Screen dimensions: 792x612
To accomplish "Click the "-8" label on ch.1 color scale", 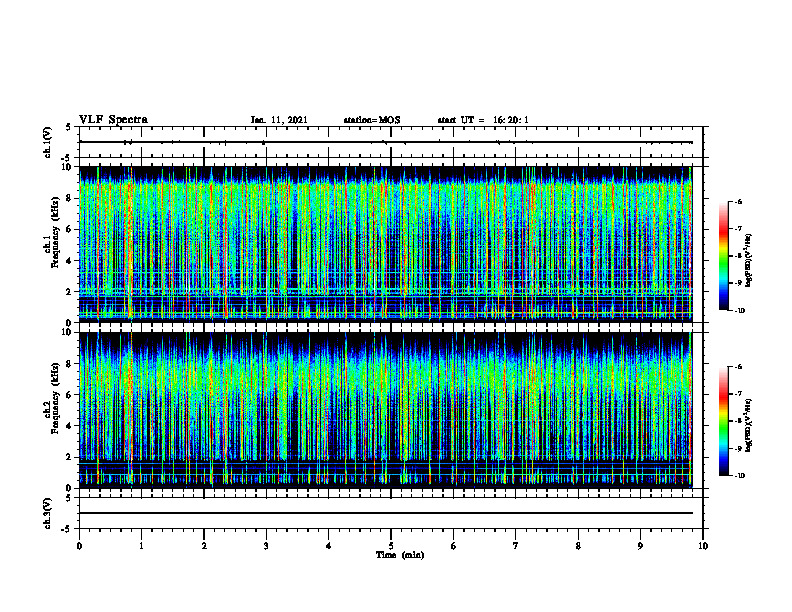I will [738, 256].
